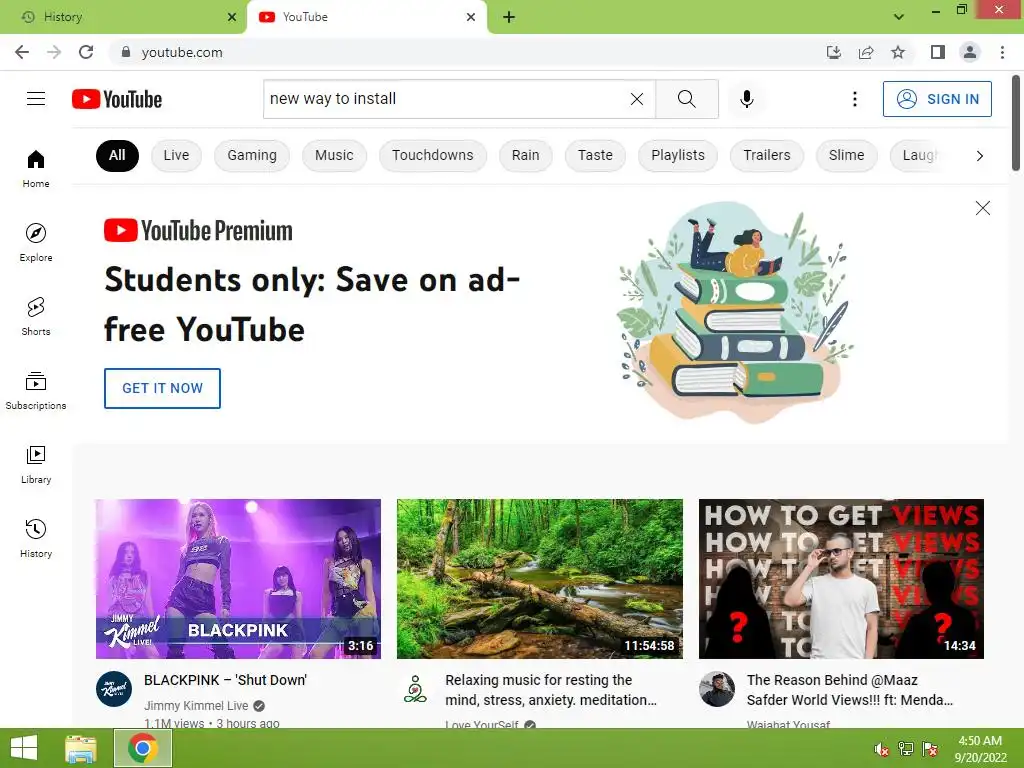Click Jimmy Kimmel Live channel avatar
This screenshot has height=768, width=1024.
tap(114, 689)
